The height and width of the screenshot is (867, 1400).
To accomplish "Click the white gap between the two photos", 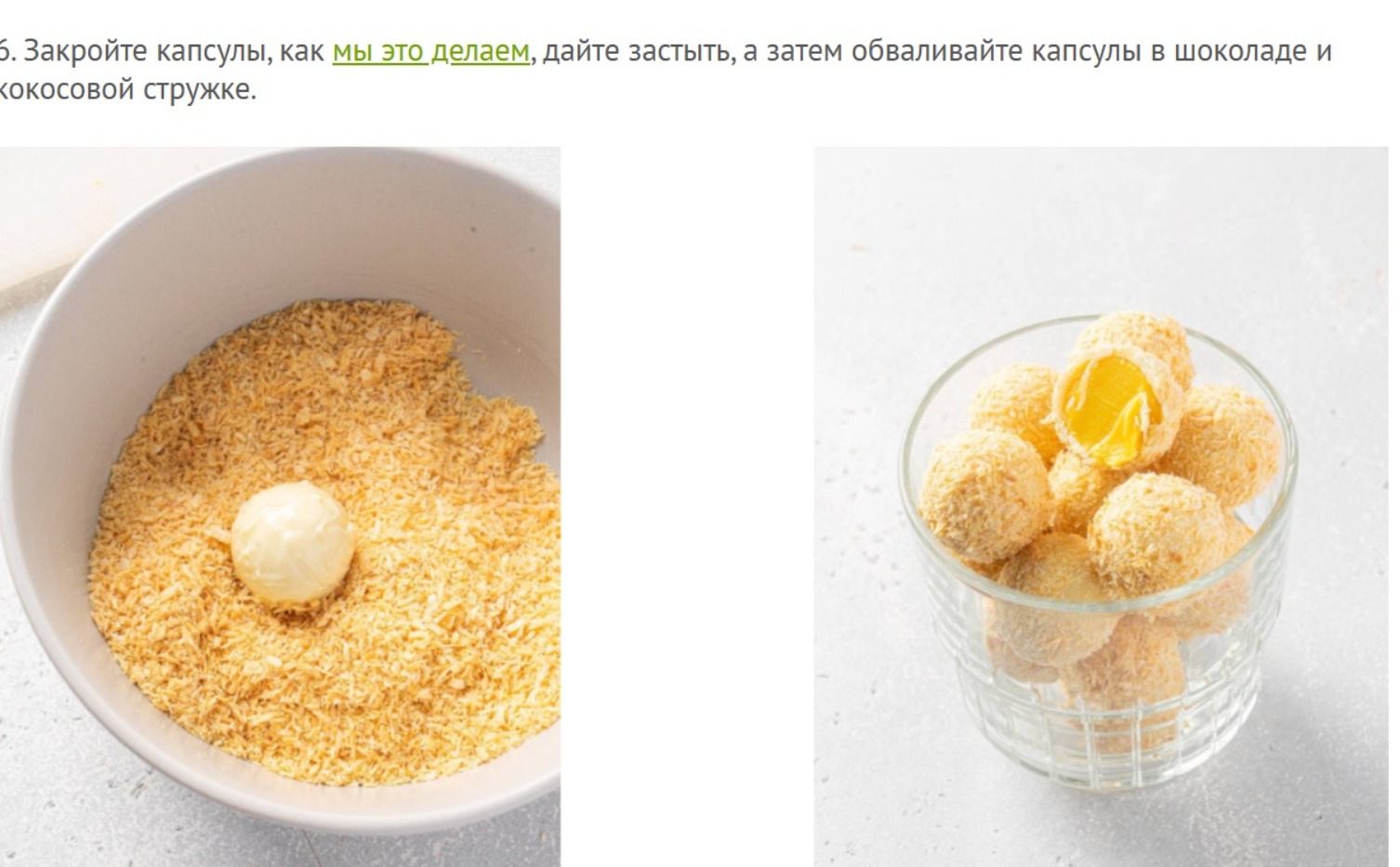I will [x=687, y=506].
